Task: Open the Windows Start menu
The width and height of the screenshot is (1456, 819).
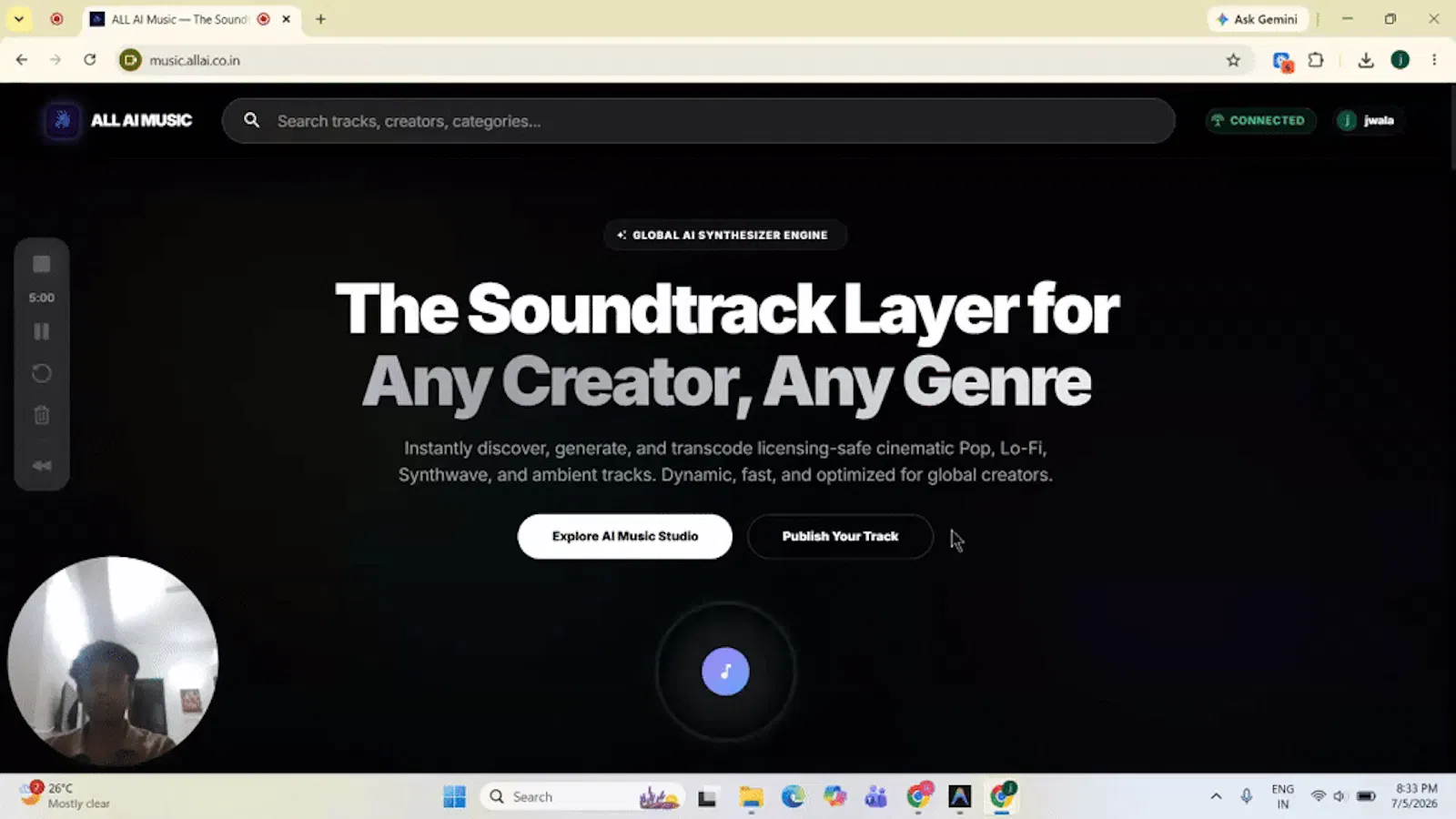Action: pos(454,797)
